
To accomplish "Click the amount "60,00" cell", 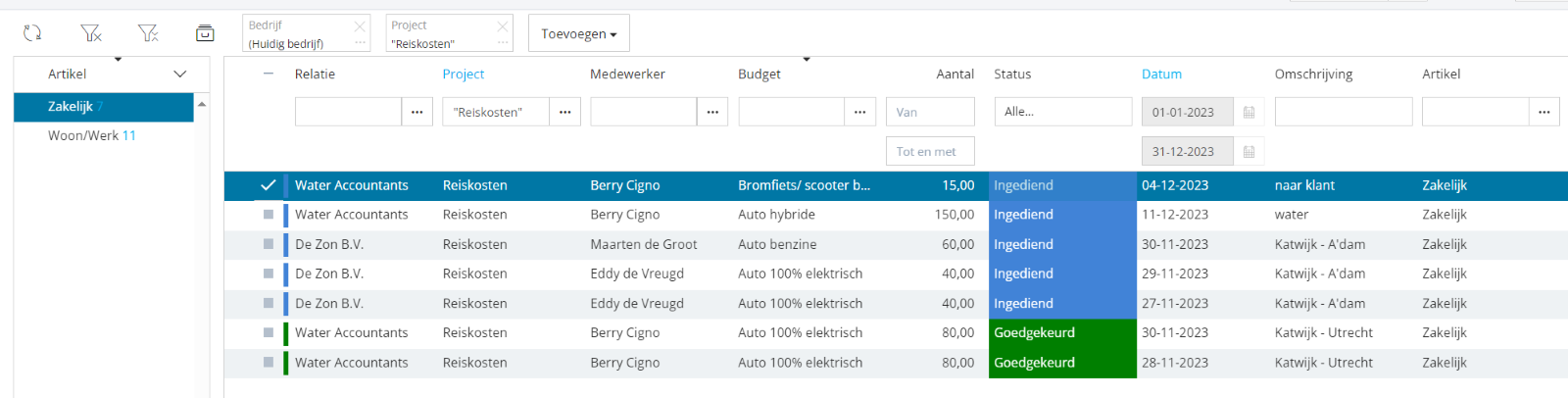I will [x=958, y=244].
